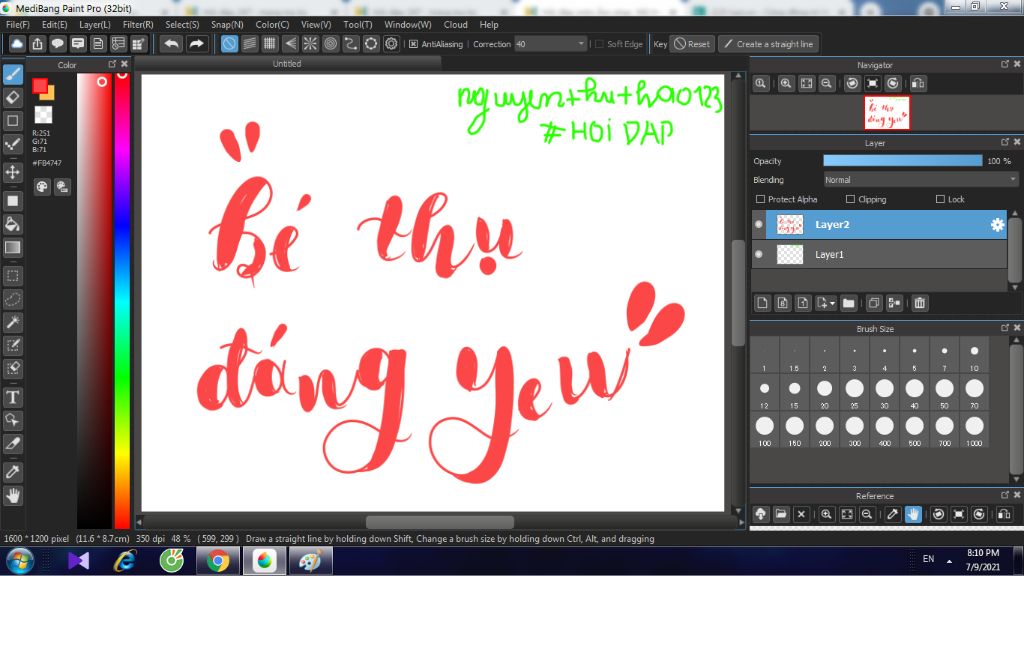1024x661 pixels.
Task: Click the Redo arrow
Action: (x=196, y=44)
